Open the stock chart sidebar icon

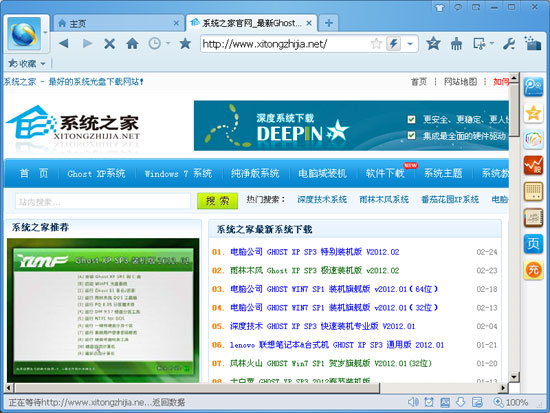click(x=533, y=165)
